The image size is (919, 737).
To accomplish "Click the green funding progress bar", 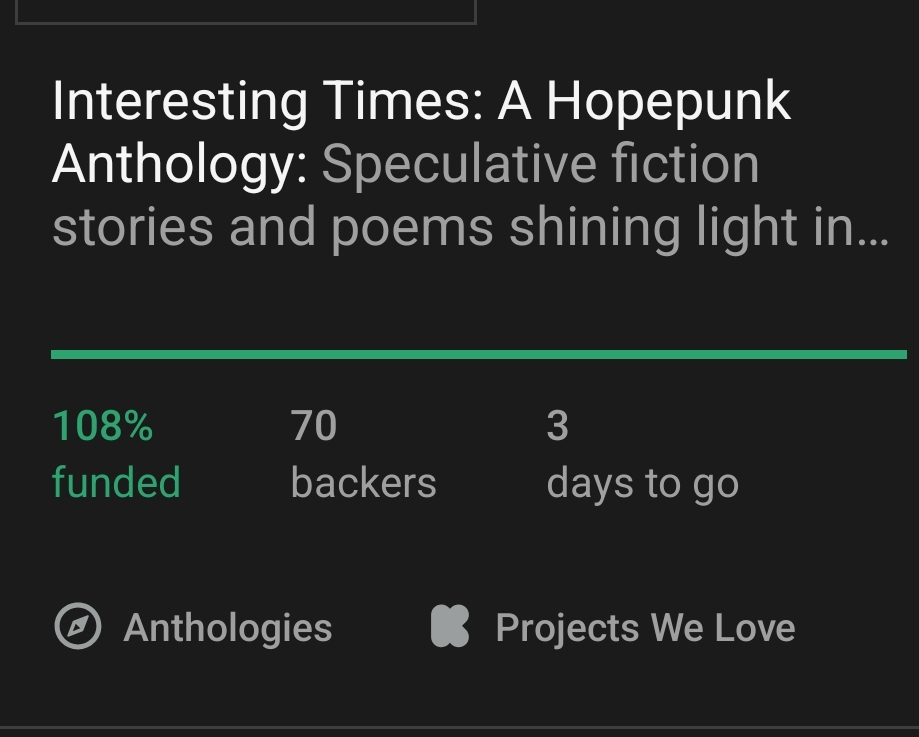I will pos(478,354).
